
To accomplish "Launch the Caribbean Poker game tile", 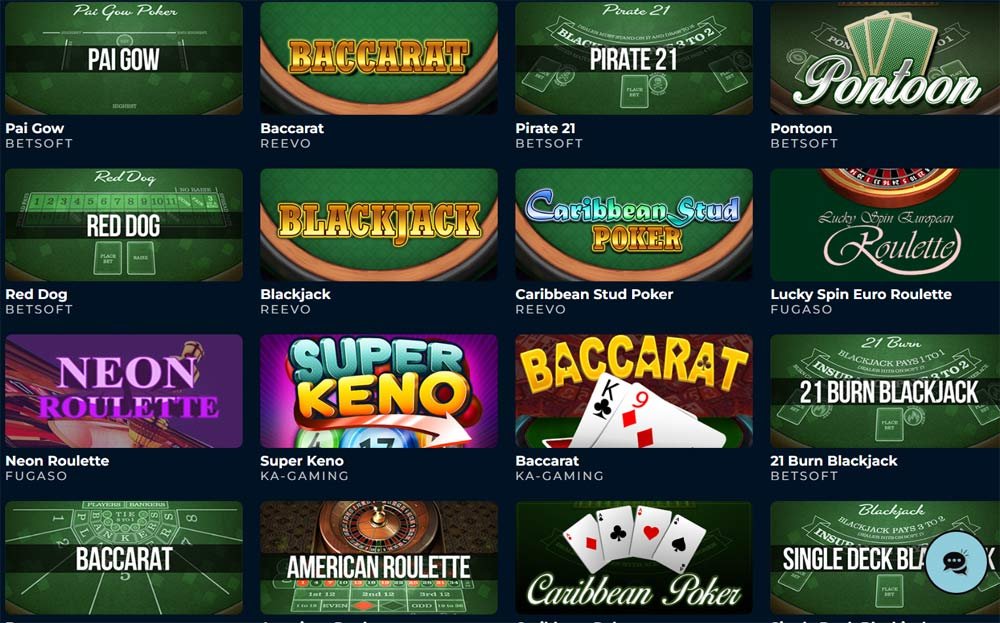I will click(634, 558).
